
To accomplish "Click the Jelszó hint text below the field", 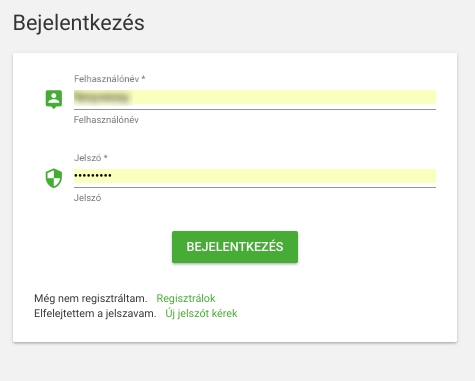I will [x=87, y=198].
